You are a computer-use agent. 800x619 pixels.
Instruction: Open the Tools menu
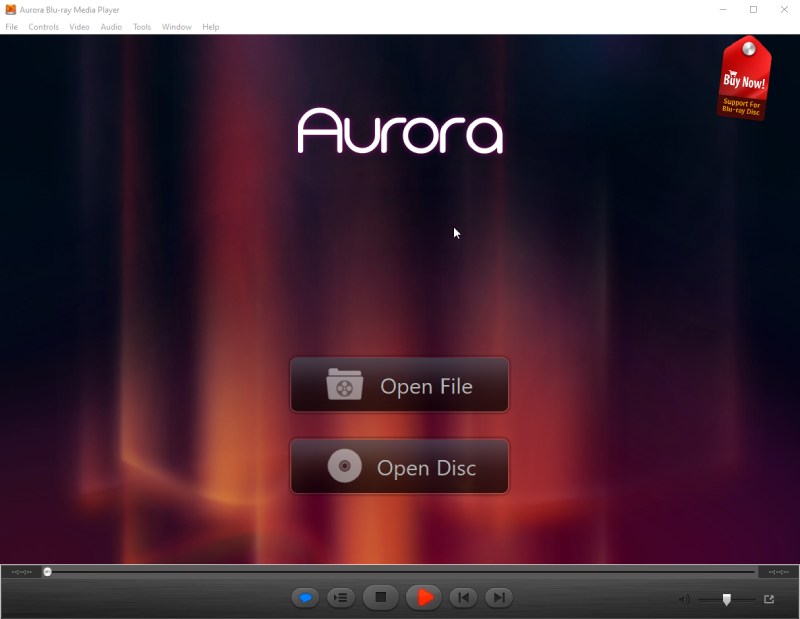[x=142, y=27]
